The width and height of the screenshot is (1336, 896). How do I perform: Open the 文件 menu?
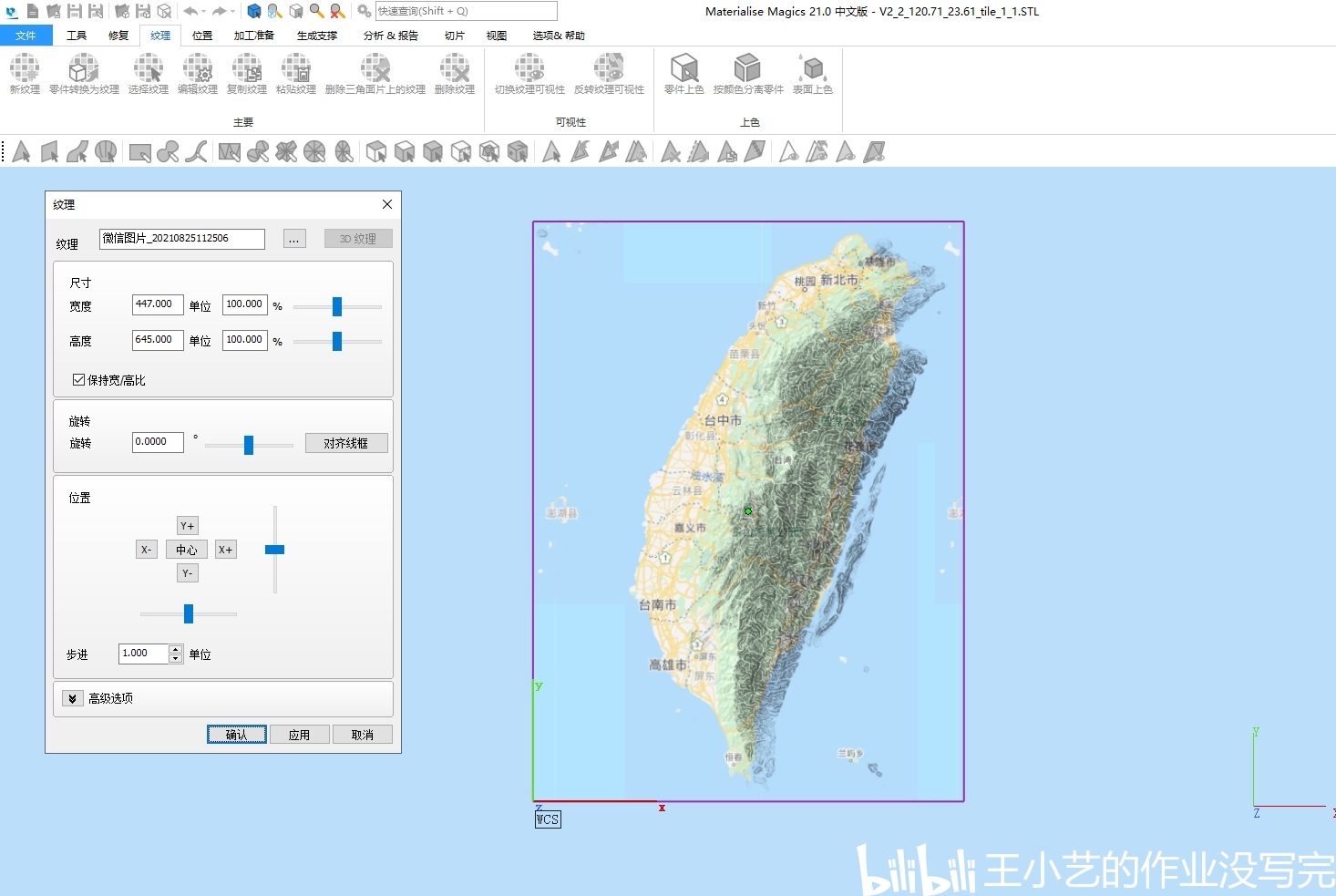click(26, 36)
